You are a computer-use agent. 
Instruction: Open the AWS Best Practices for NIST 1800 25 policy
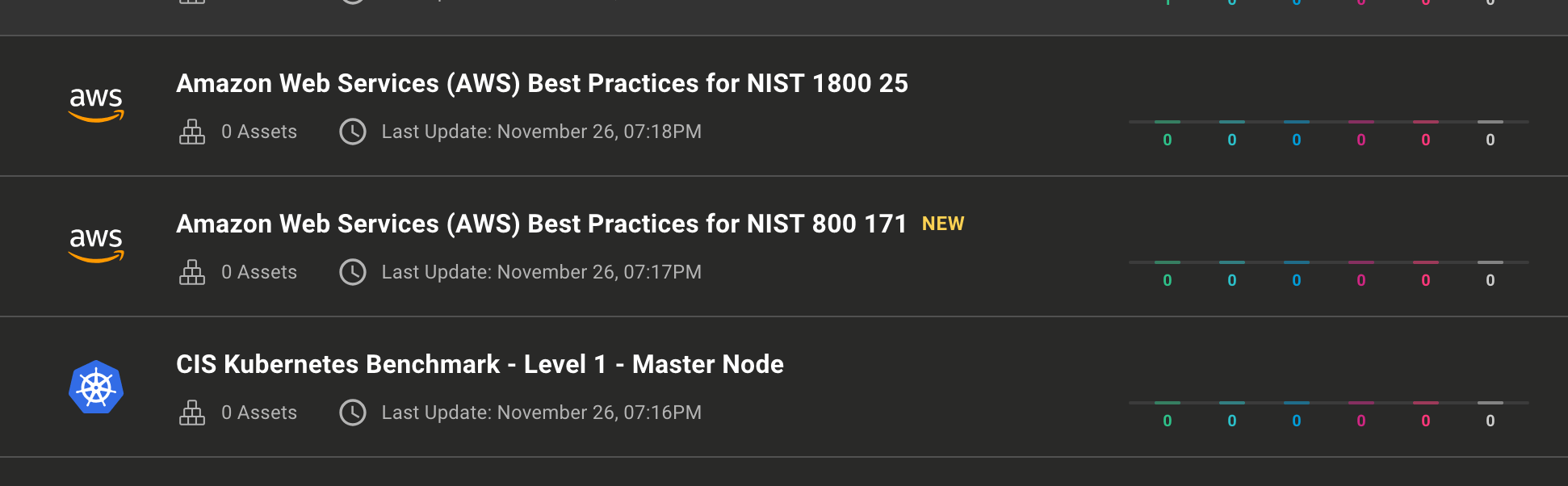(x=542, y=83)
